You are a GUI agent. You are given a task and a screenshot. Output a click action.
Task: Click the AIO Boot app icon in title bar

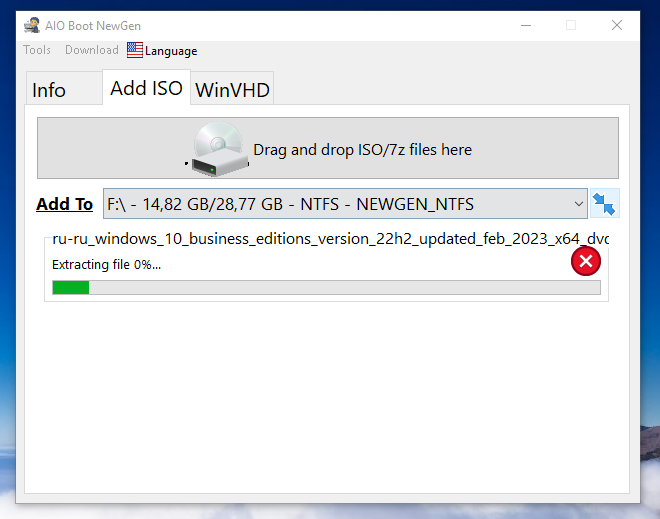[x=32, y=25]
